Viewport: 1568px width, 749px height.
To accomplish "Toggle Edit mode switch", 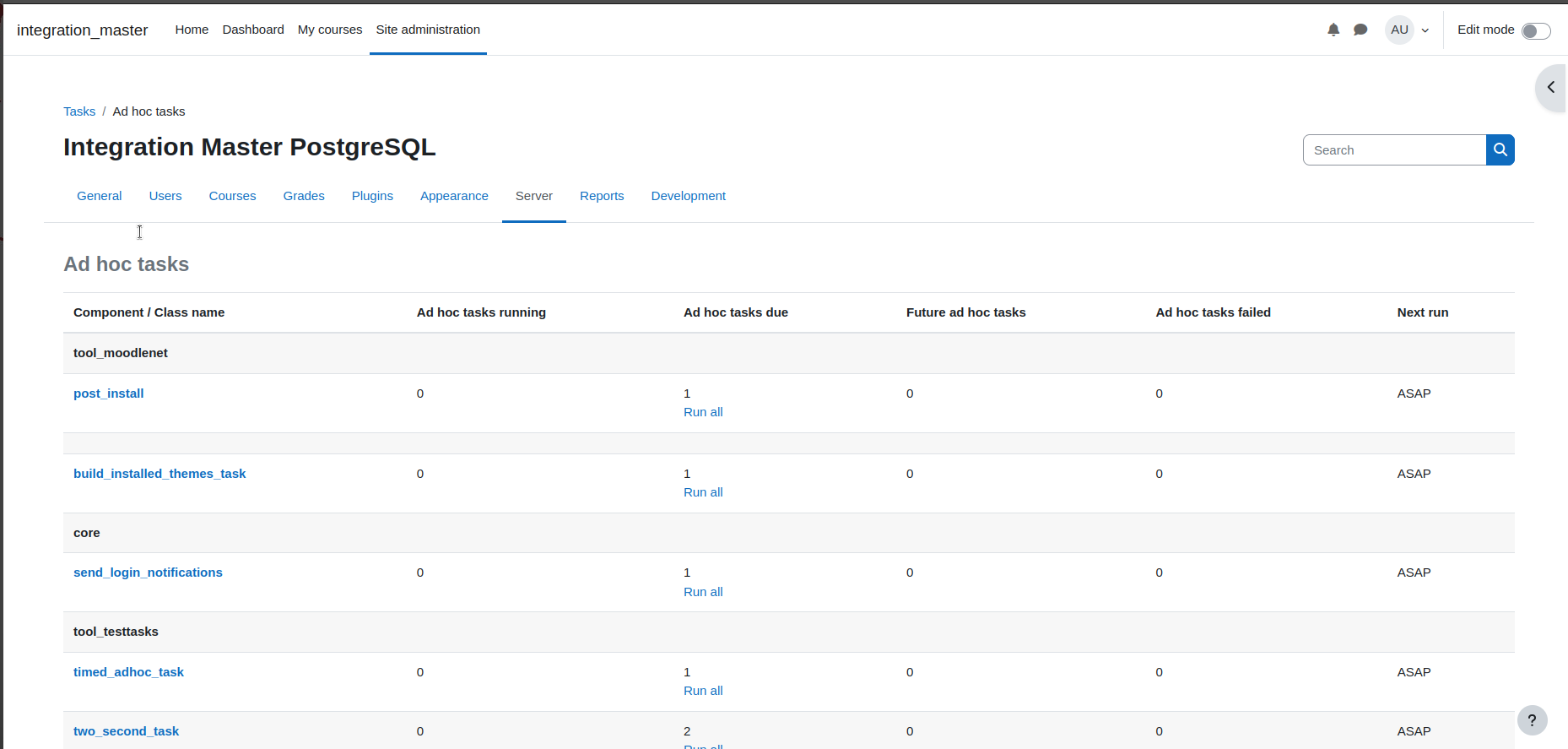I will [1536, 30].
